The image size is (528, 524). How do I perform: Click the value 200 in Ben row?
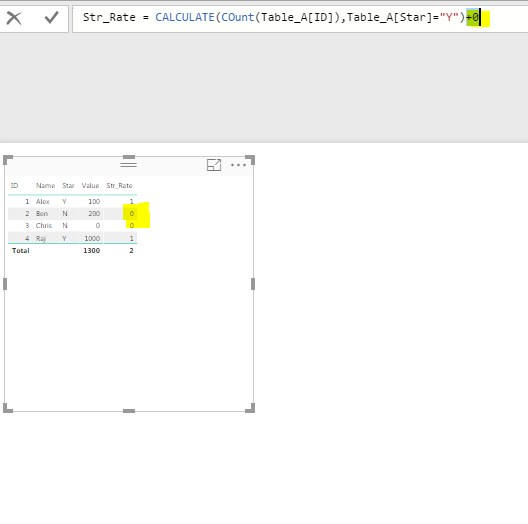(x=94, y=214)
